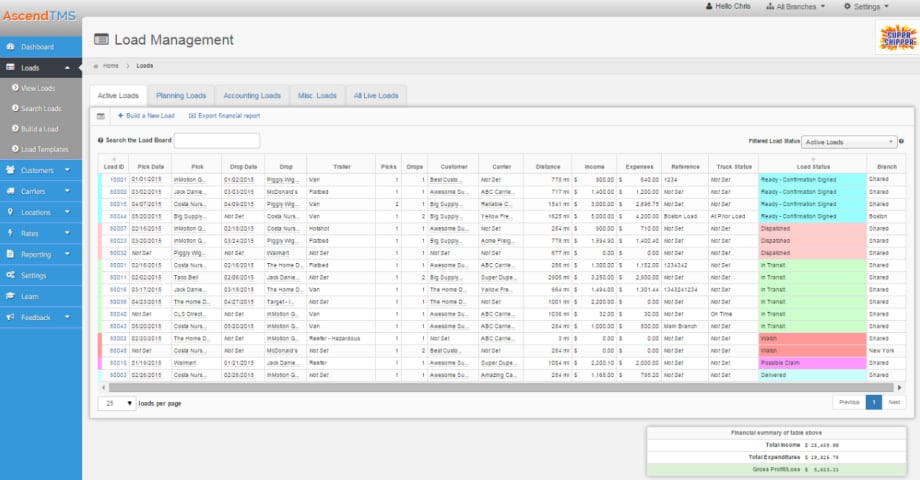Open the Filtered Load Status dropdown

point(848,141)
